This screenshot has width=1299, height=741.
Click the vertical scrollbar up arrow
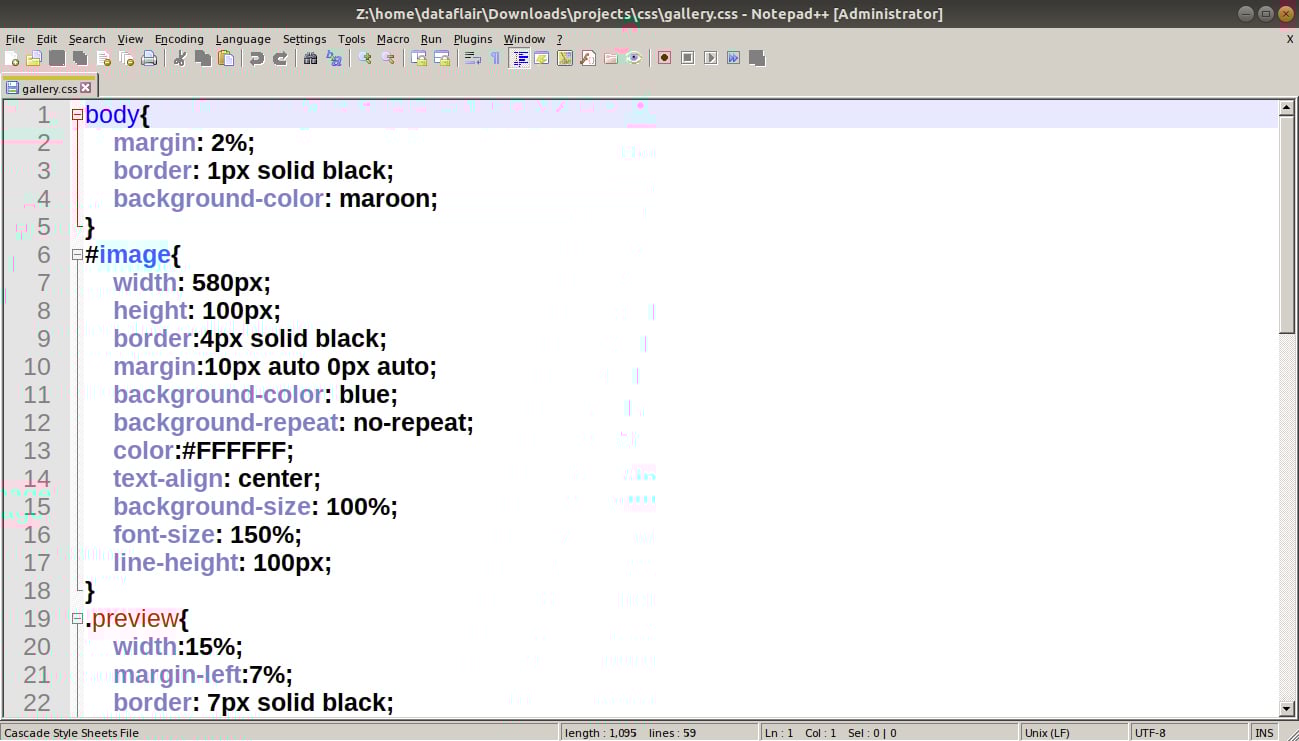1288,108
